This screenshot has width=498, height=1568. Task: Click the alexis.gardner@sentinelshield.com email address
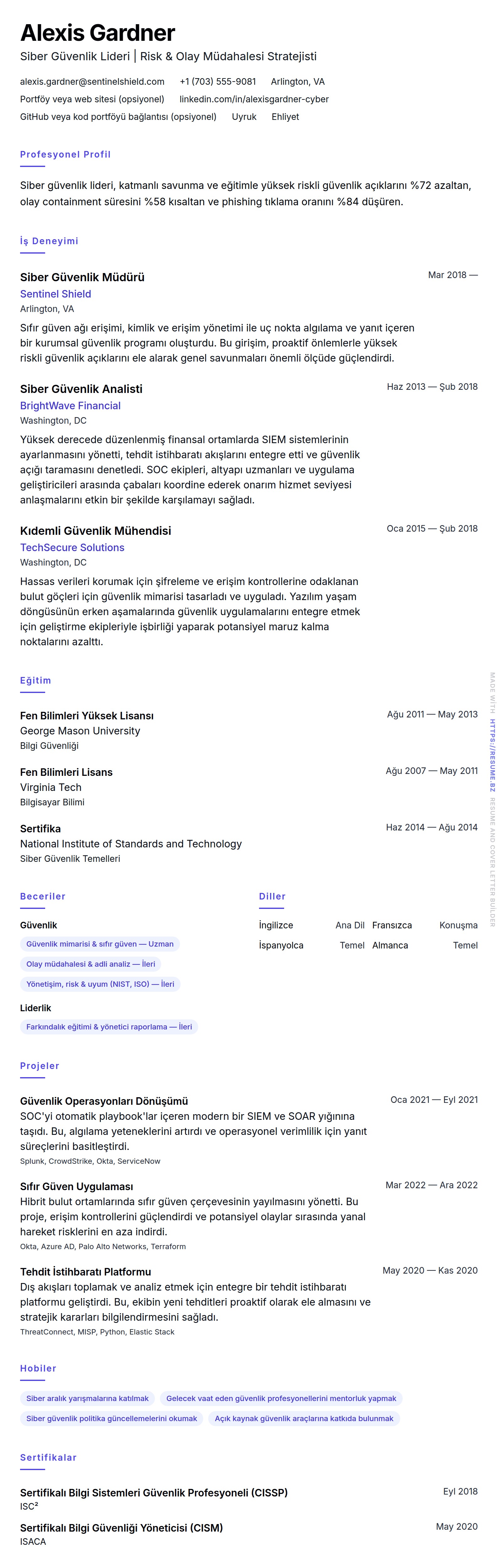(92, 82)
